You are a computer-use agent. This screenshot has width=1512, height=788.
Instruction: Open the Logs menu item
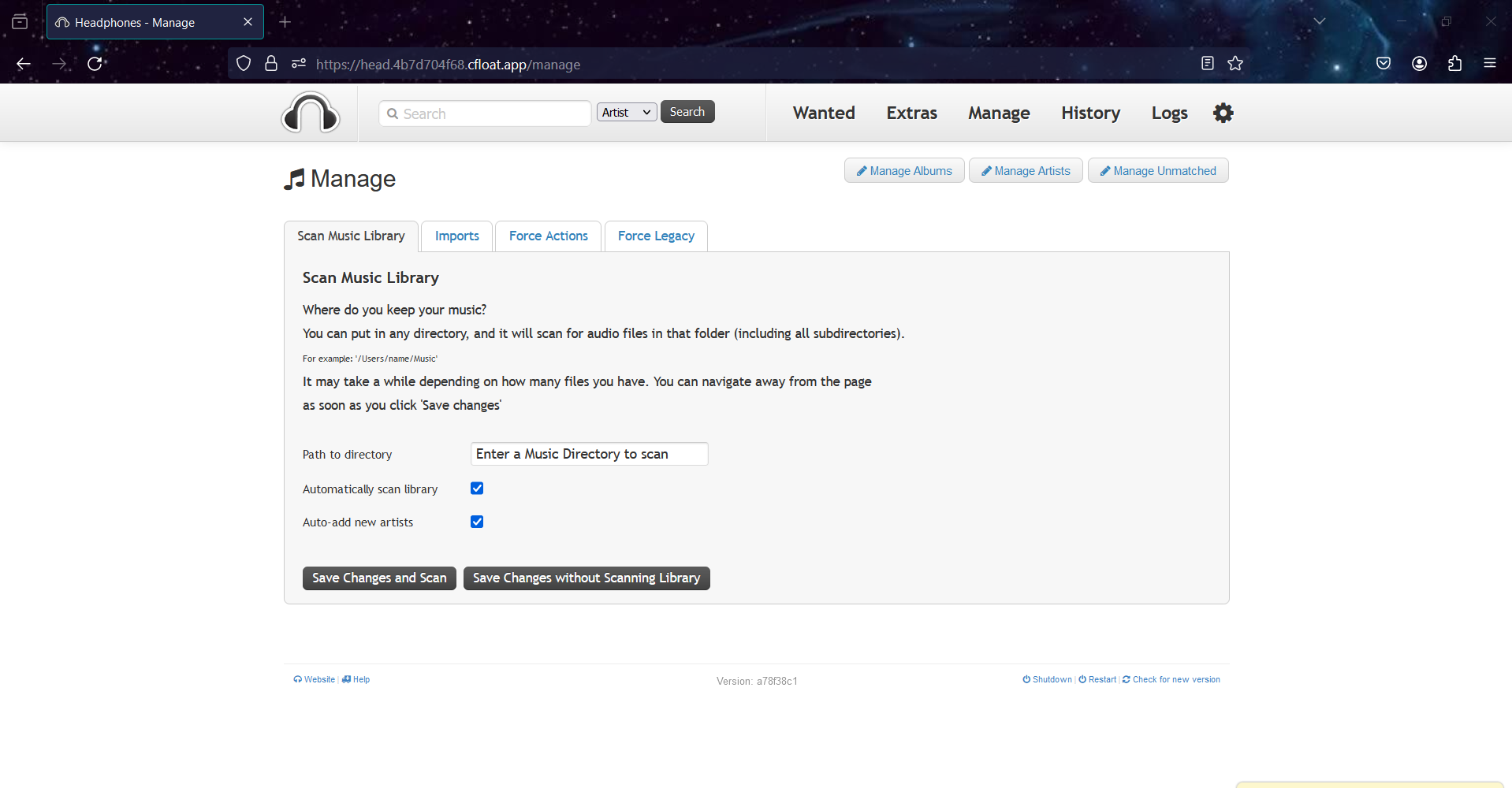[1169, 113]
